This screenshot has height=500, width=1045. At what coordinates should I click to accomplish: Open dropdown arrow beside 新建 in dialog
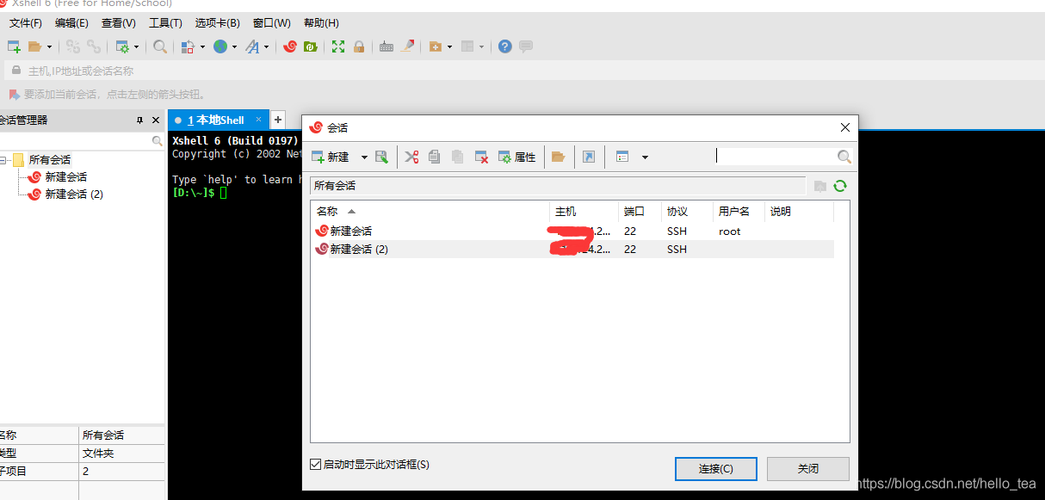click(x=365, y=157)
